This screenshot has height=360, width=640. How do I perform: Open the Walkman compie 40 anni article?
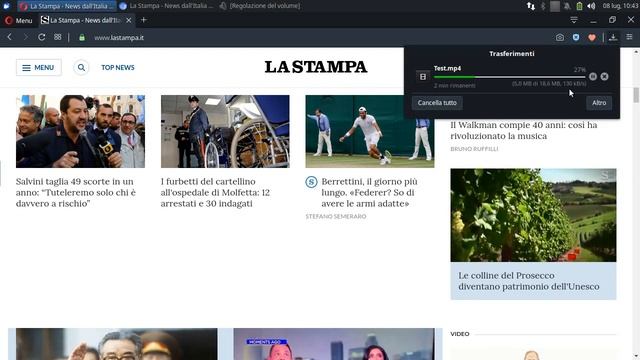click(x=524, y=130)
